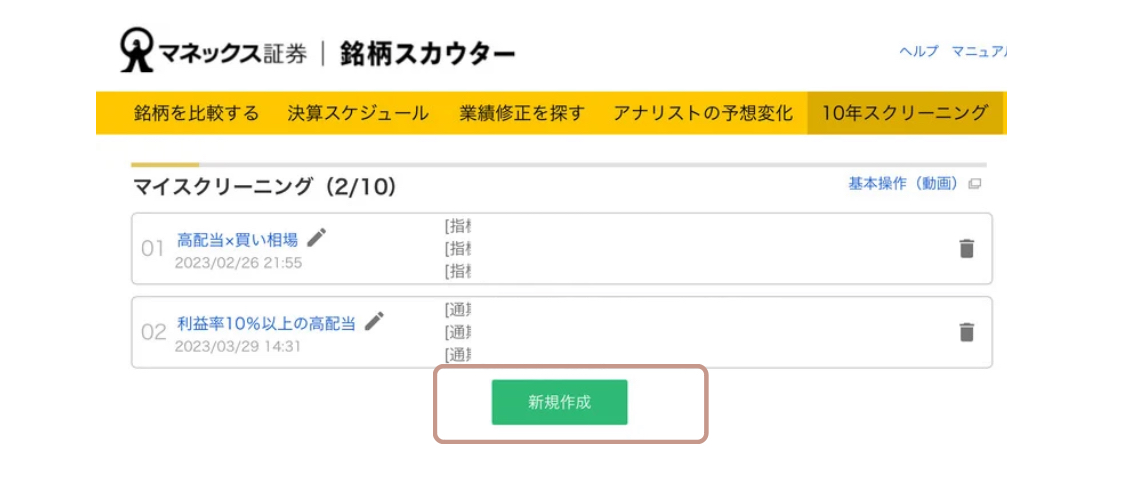Edit the 高配当×買い相場 screening name

point(317,238)
